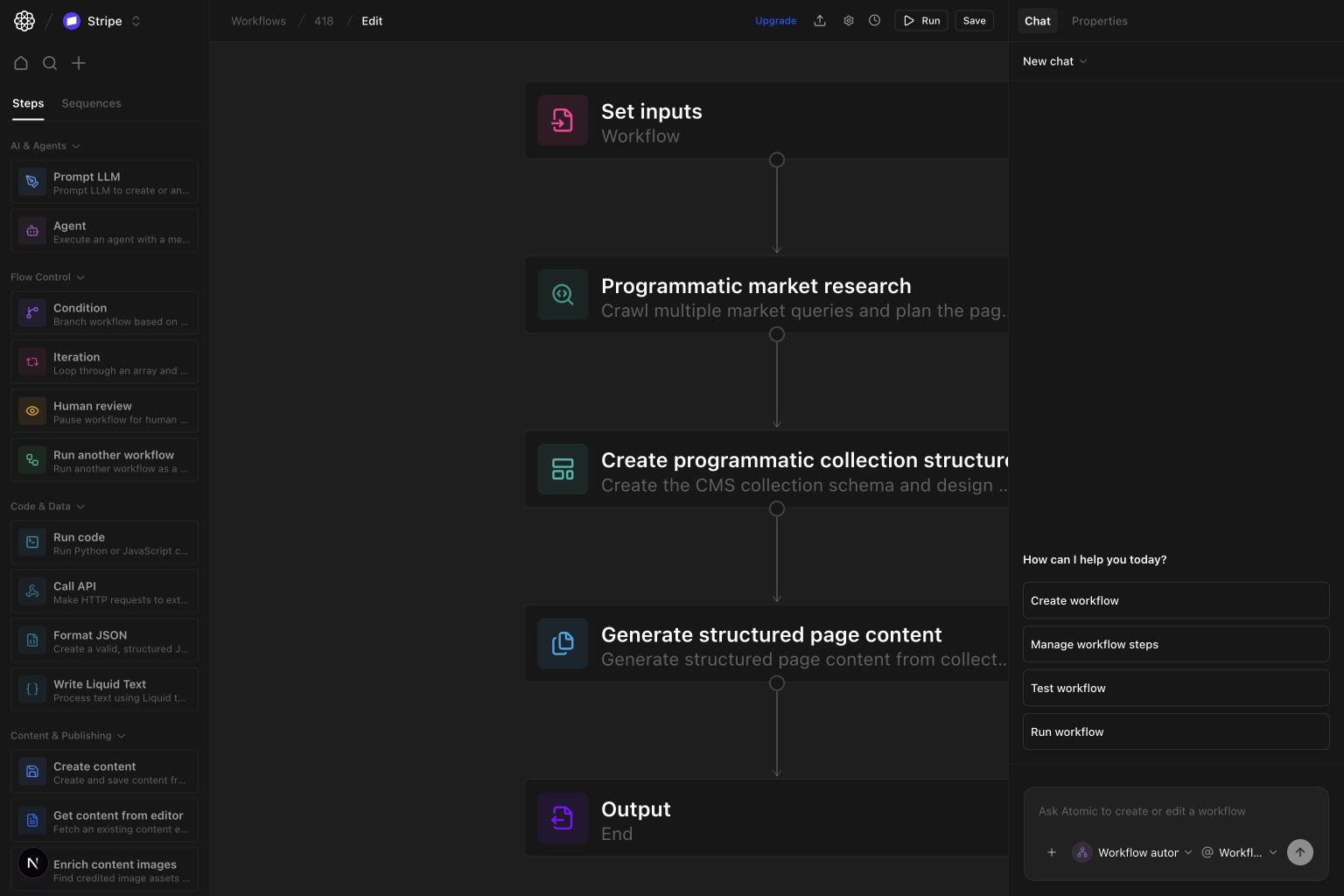This screenshot has width=1344, height=896.
Task: Open the search magnifier icon
Action: [x=50, y=63]
